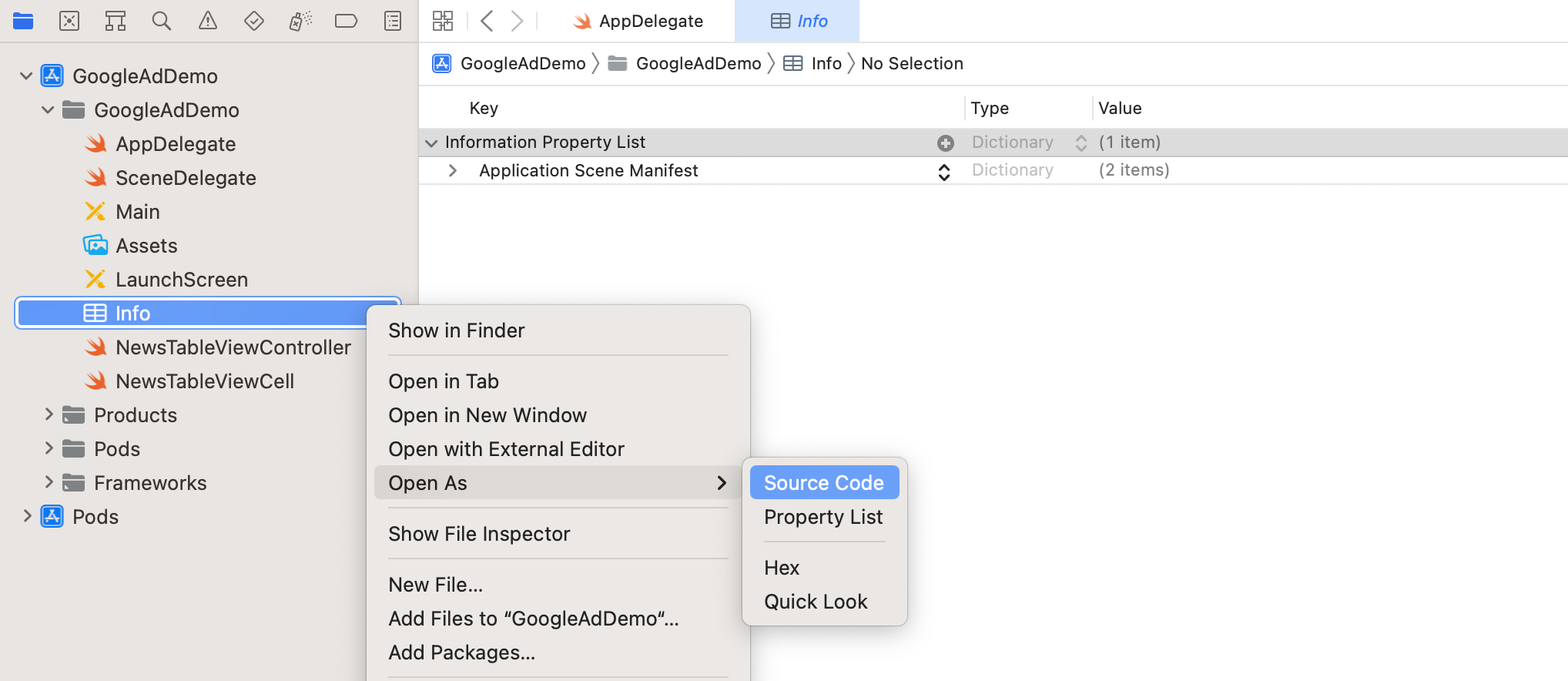Viewport: 1568px width, 681px height.
Task: Open the Source Control navigator icon
Action: (x=69, y=21)
